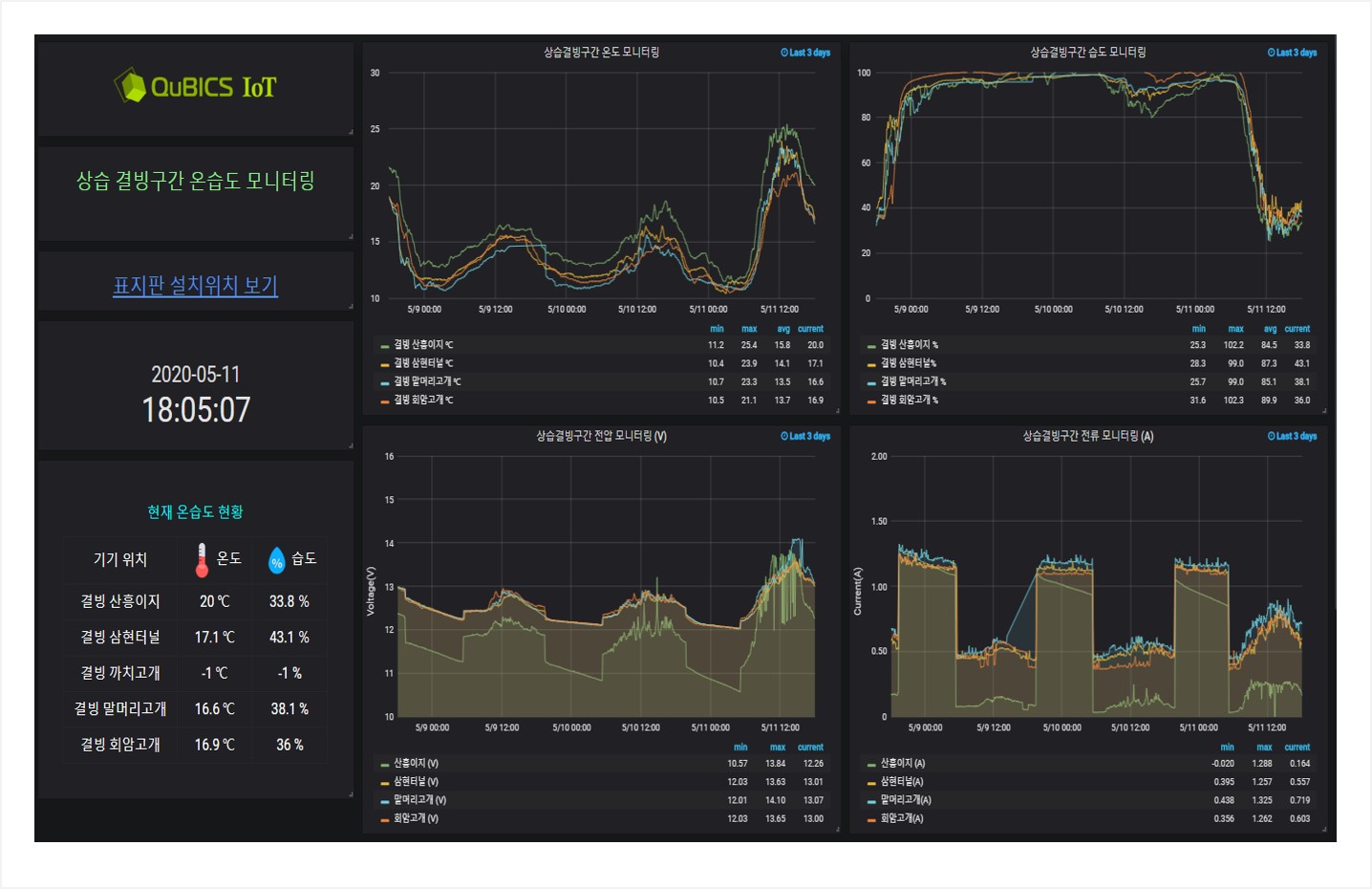Click the 현재 온습도 현황 heading

pos(195,512)
